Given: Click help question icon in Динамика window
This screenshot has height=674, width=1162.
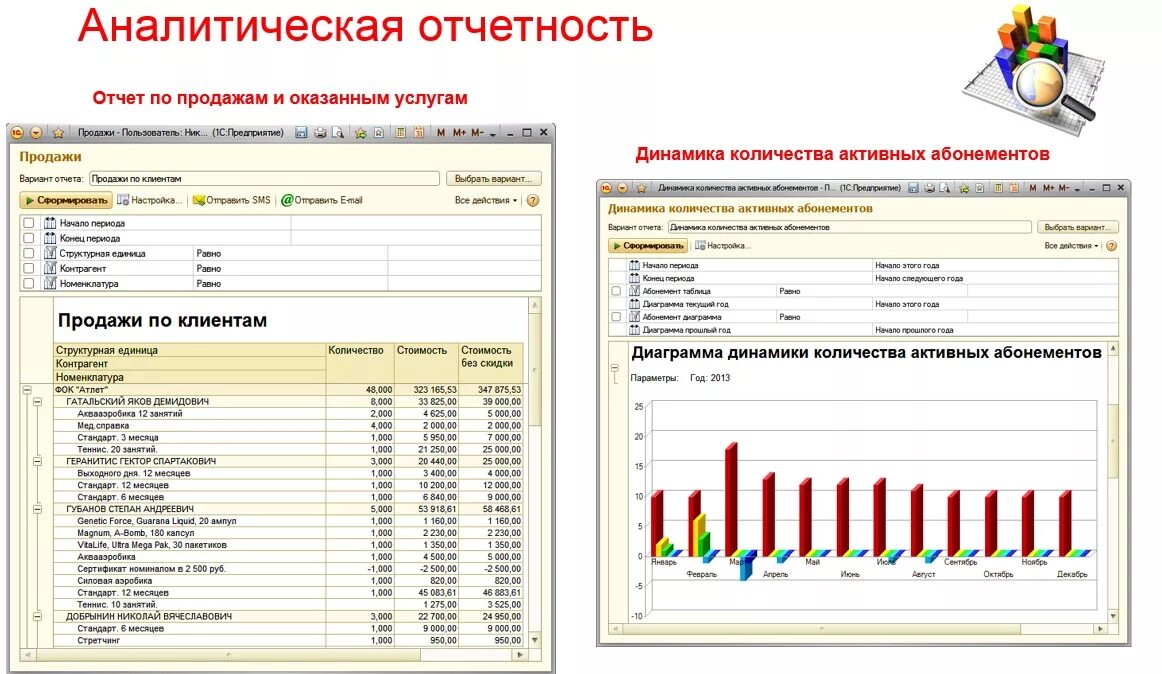Looking at the screenshot, I should click(1112, 245).
